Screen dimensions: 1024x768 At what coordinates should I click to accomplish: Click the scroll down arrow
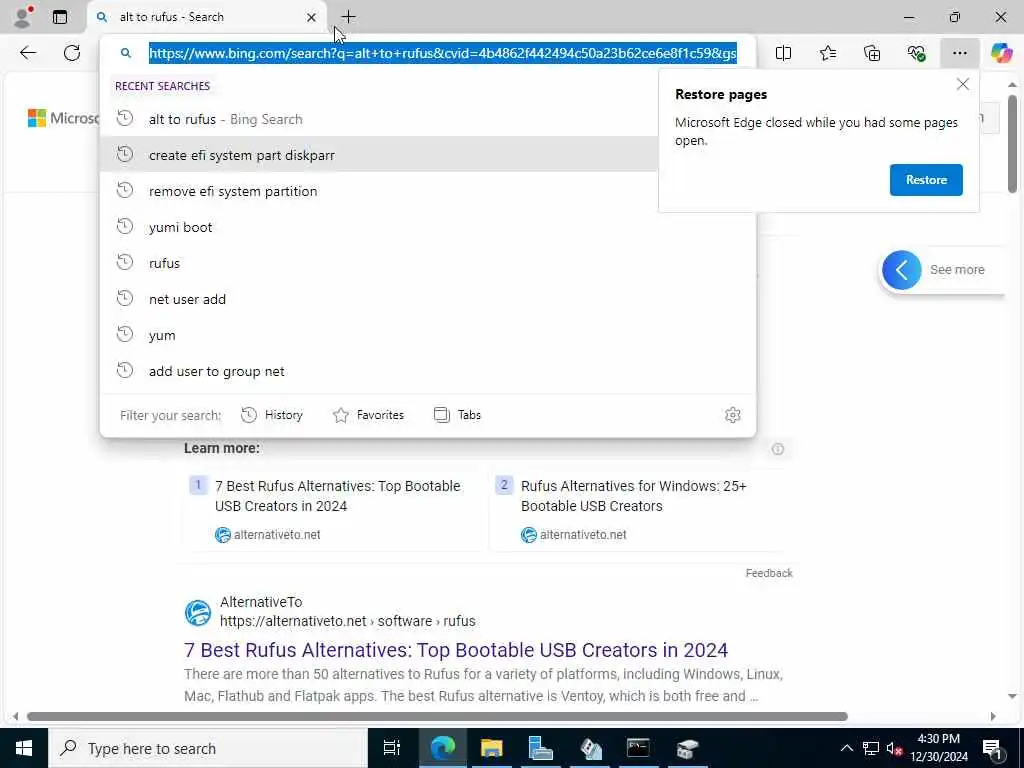(x=1012, y=696)
